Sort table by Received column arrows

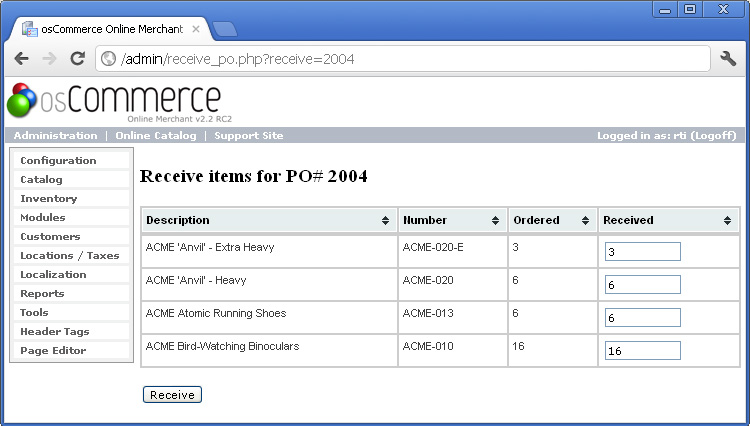tap(728, 220)
